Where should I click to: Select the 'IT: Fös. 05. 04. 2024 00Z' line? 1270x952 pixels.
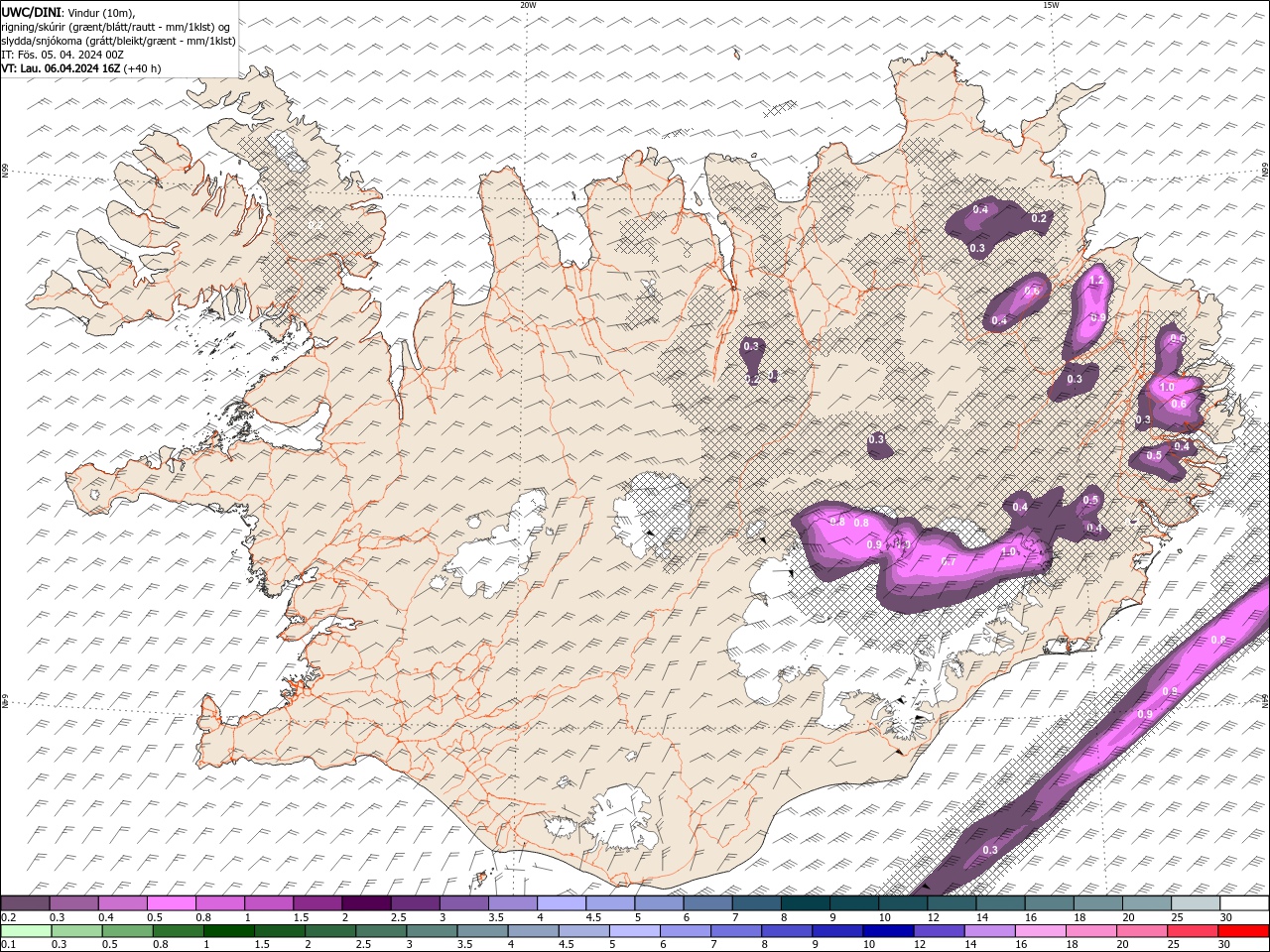coord(63,55)
